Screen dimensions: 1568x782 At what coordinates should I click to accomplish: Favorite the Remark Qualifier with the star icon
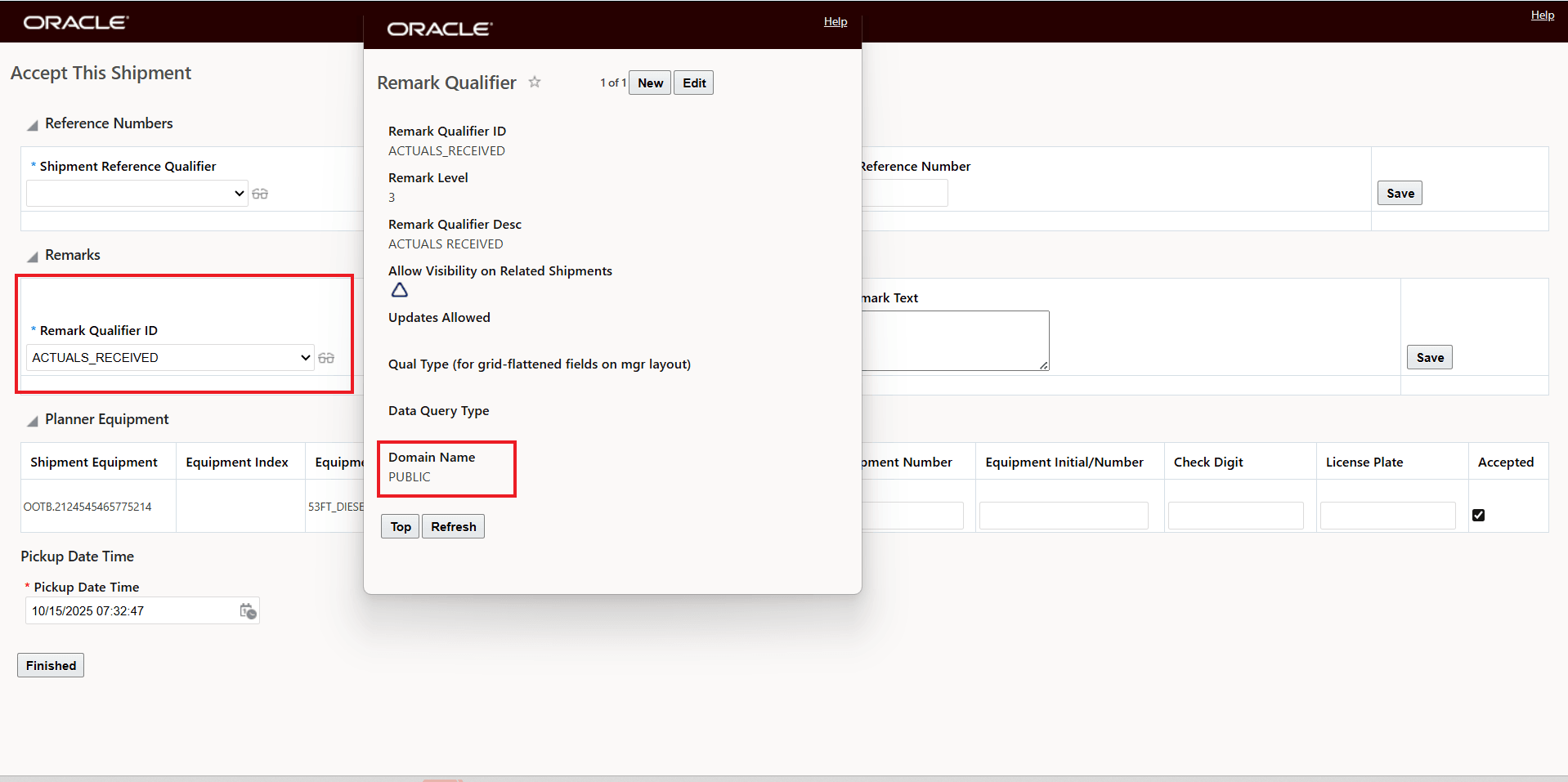click(535, 82)
